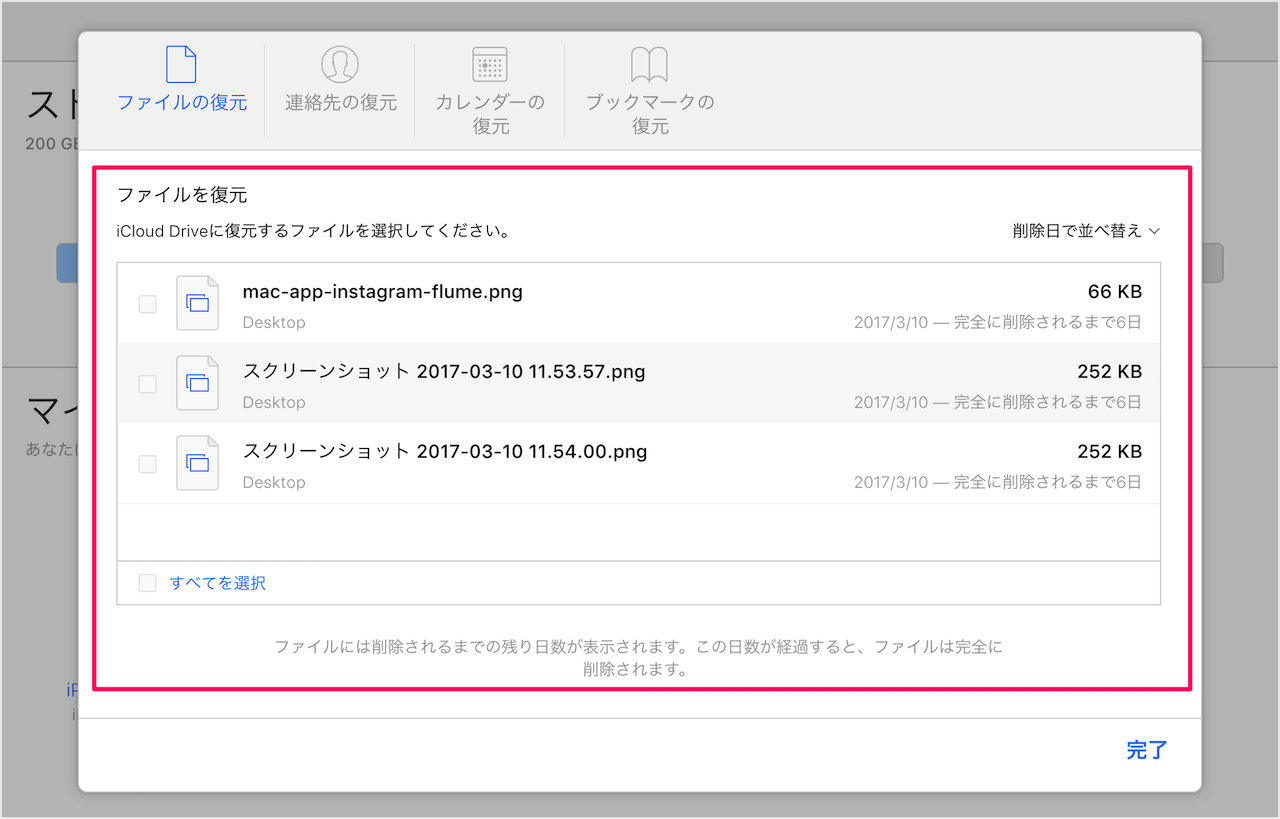Click the Restore Contacts person icon
1280x819 pixels.
pos(340,64)
